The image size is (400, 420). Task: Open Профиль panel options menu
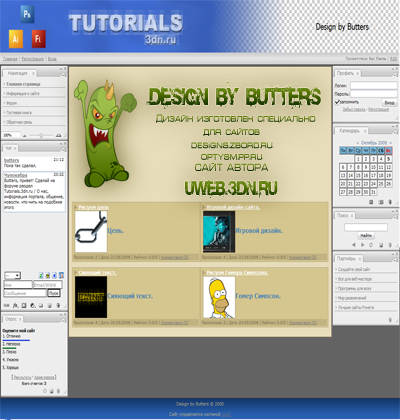click(x=395, y=75)
